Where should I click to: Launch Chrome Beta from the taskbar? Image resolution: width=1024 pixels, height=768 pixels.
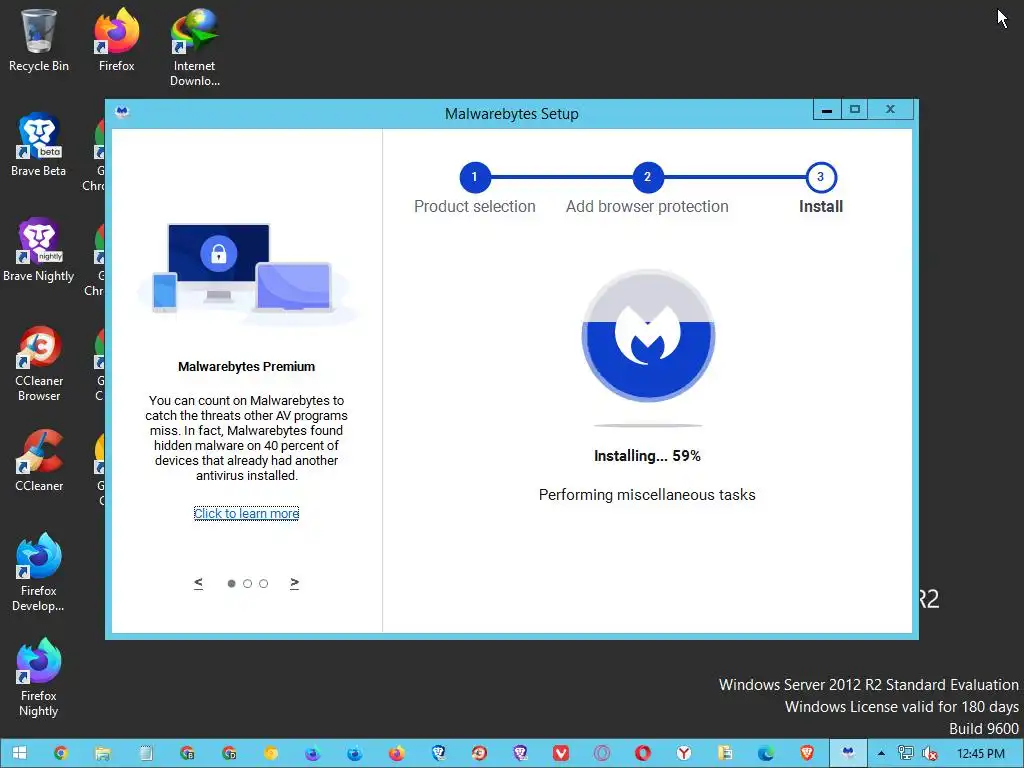click(x=187, y=753)
